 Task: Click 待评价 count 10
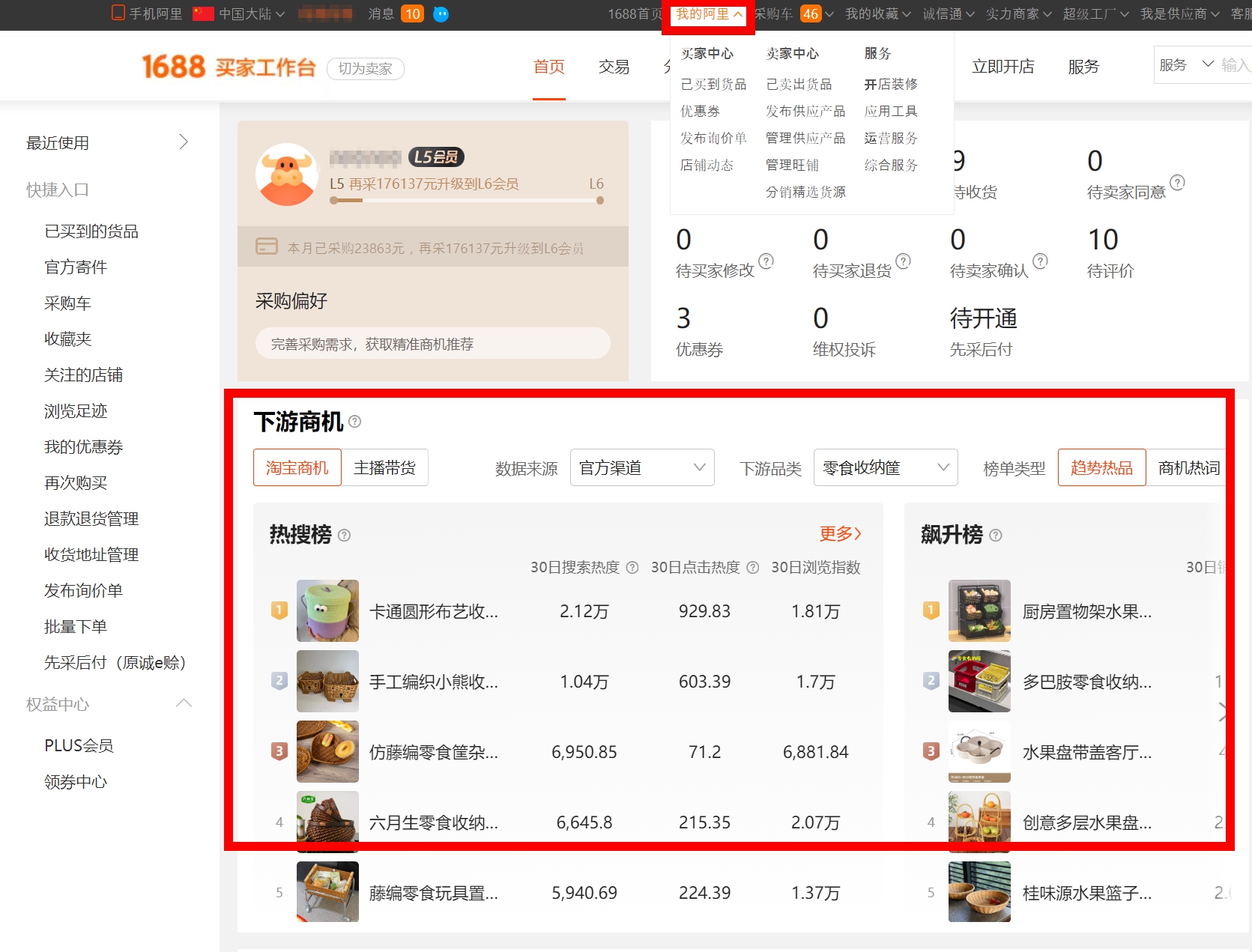[x=1103, y=240]
